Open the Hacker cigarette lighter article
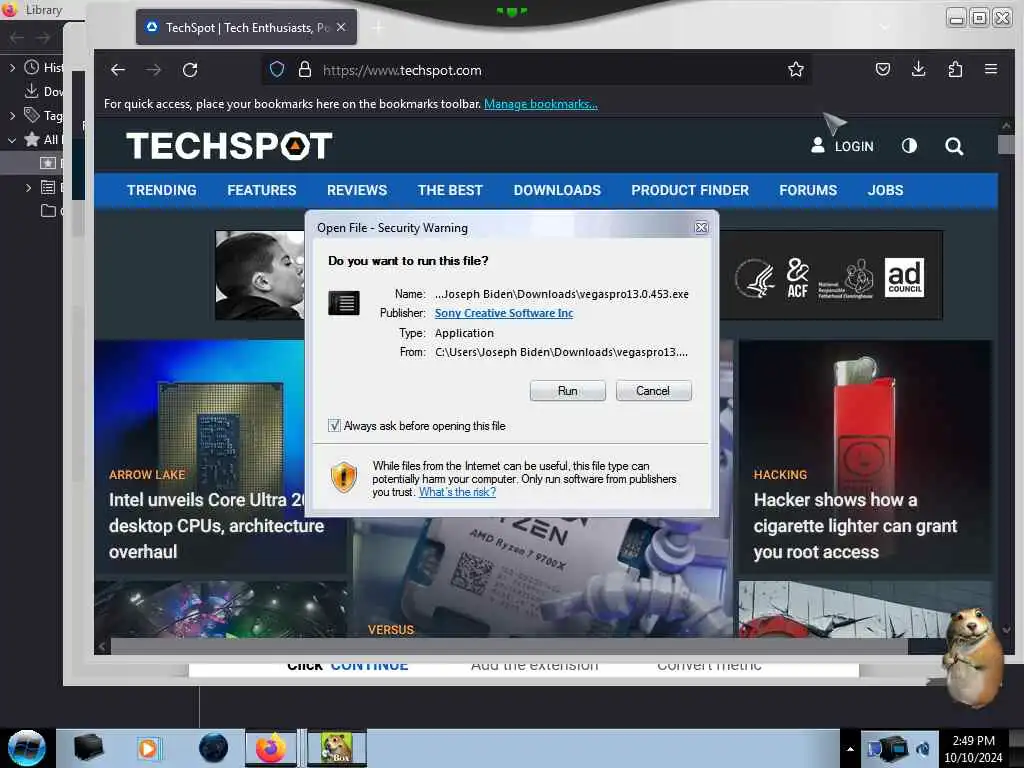 [854, 526]
